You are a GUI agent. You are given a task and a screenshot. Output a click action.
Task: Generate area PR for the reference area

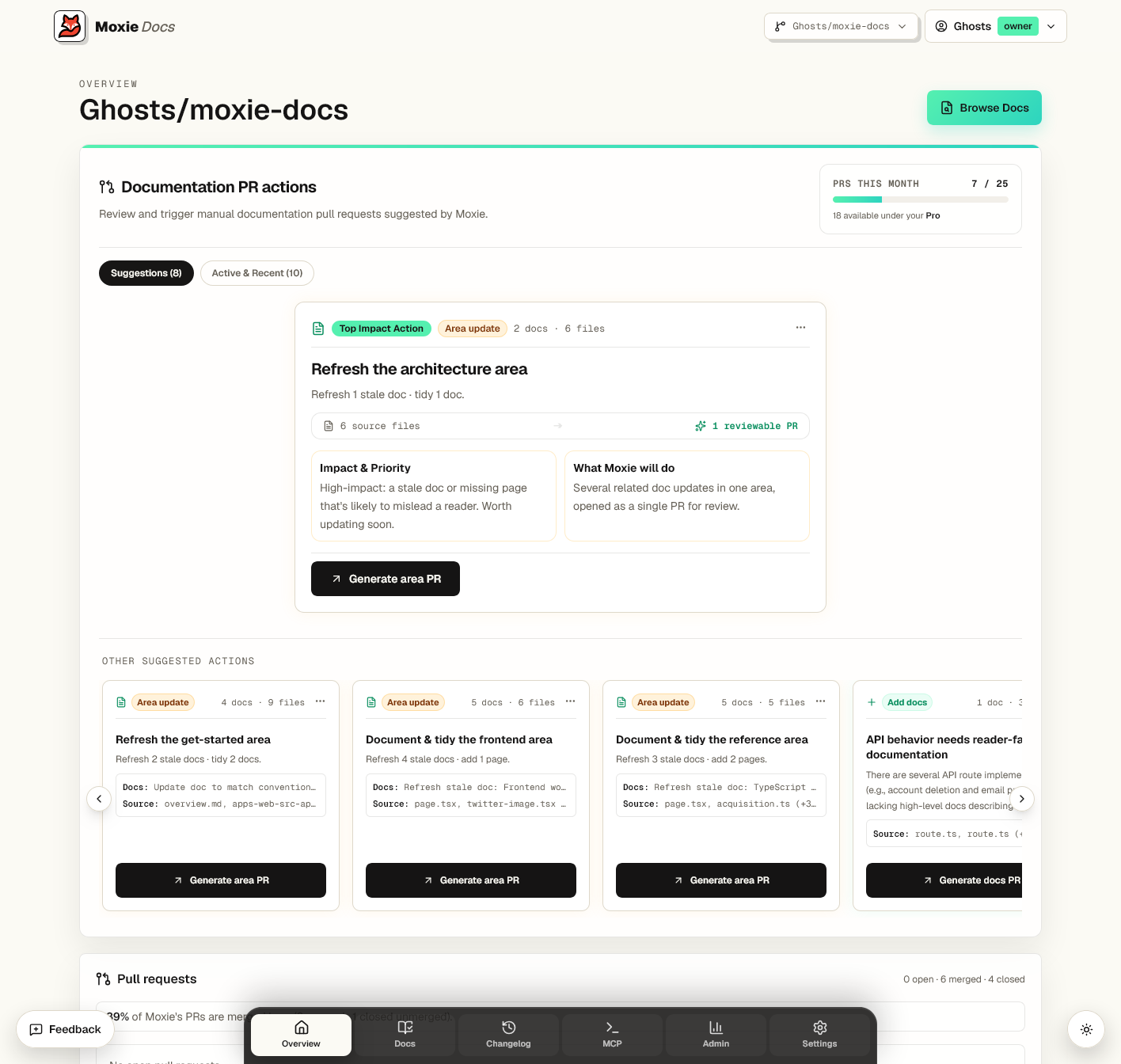721,880
